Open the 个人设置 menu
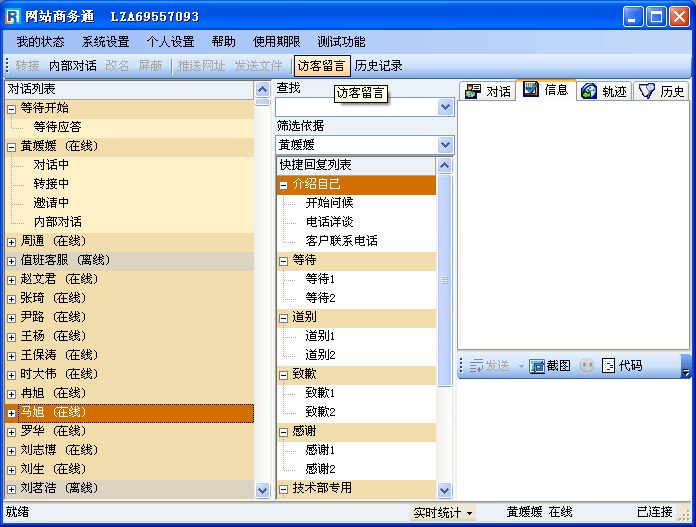The height and width of the screenshot is (527, 696). coord(171,42)
